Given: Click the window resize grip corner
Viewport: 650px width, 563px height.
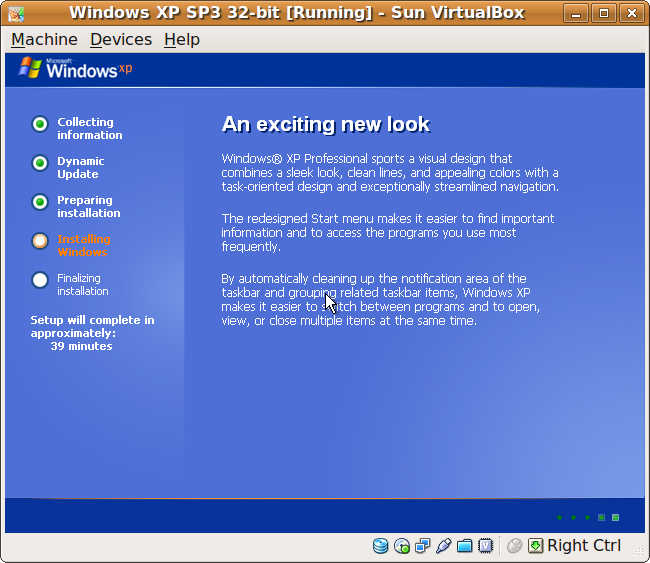Looking at the screenshot, I should (x=638, y=551).
